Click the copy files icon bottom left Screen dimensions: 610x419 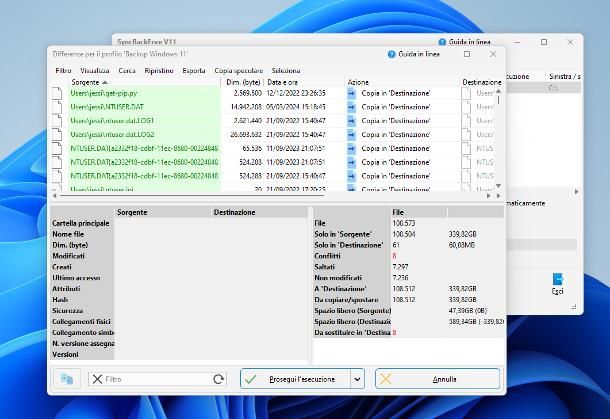click(67, 379)
